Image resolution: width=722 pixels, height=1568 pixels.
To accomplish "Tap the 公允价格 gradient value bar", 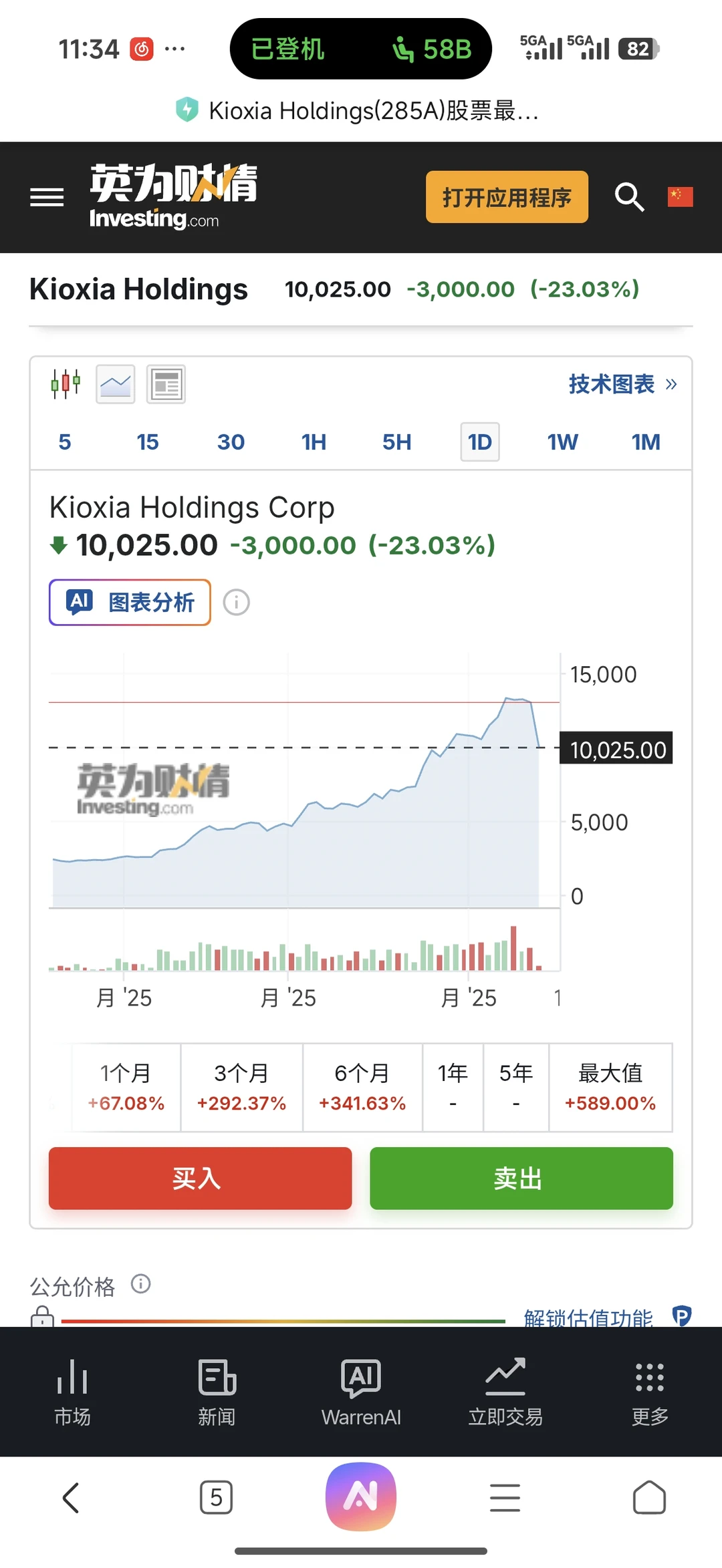I will (283, 1321).
